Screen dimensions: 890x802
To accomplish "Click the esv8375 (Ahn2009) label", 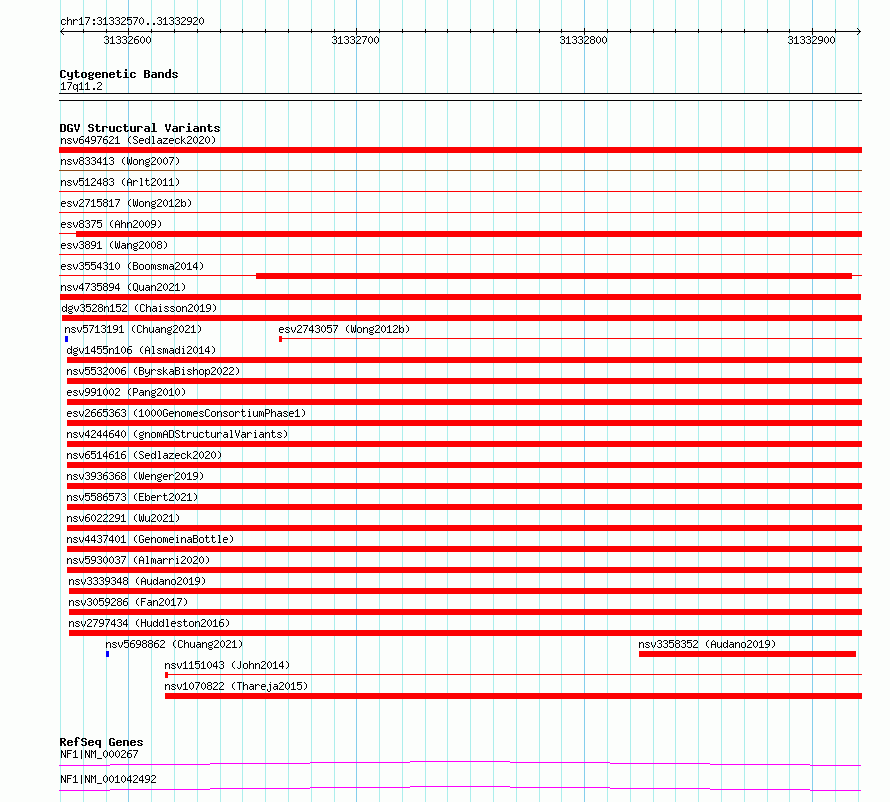I will point(111,224).
